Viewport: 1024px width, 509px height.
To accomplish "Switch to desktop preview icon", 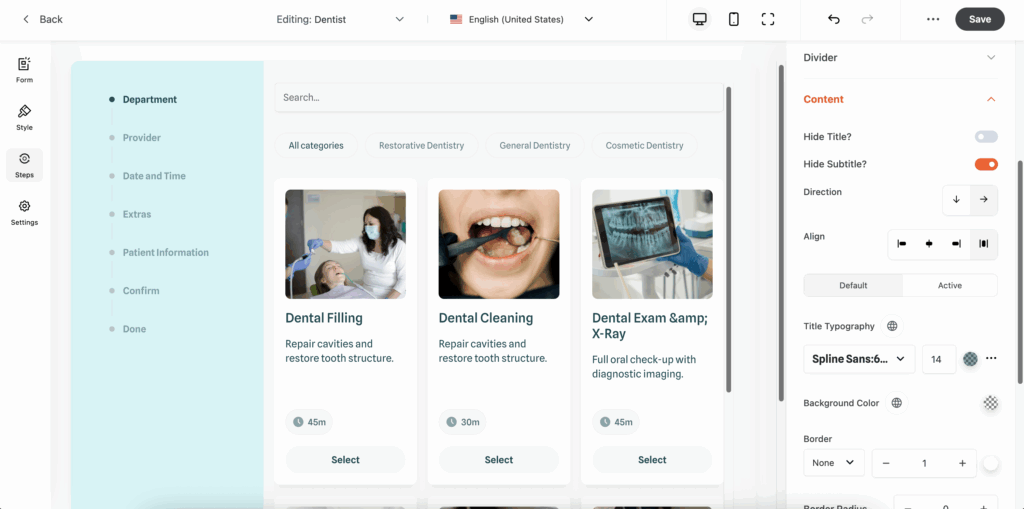I will click(700, 19).
